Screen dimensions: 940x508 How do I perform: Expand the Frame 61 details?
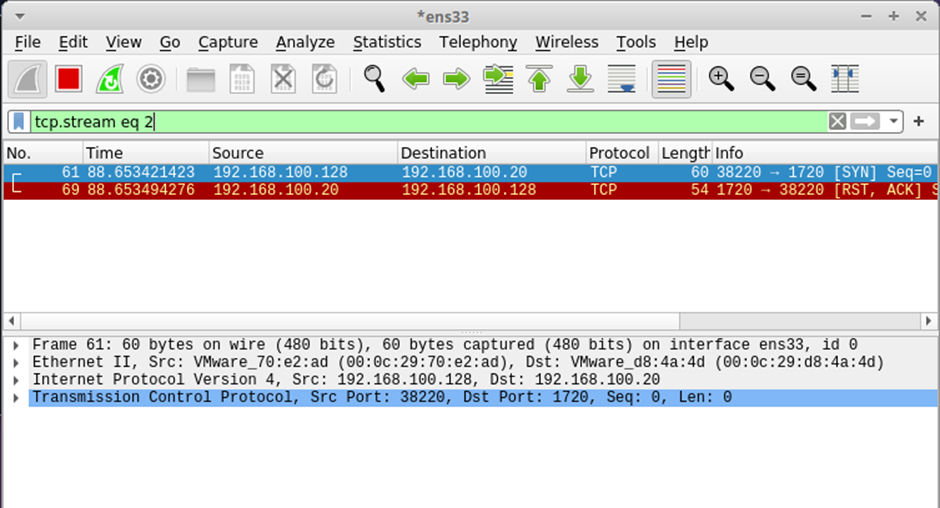(16, 345)
